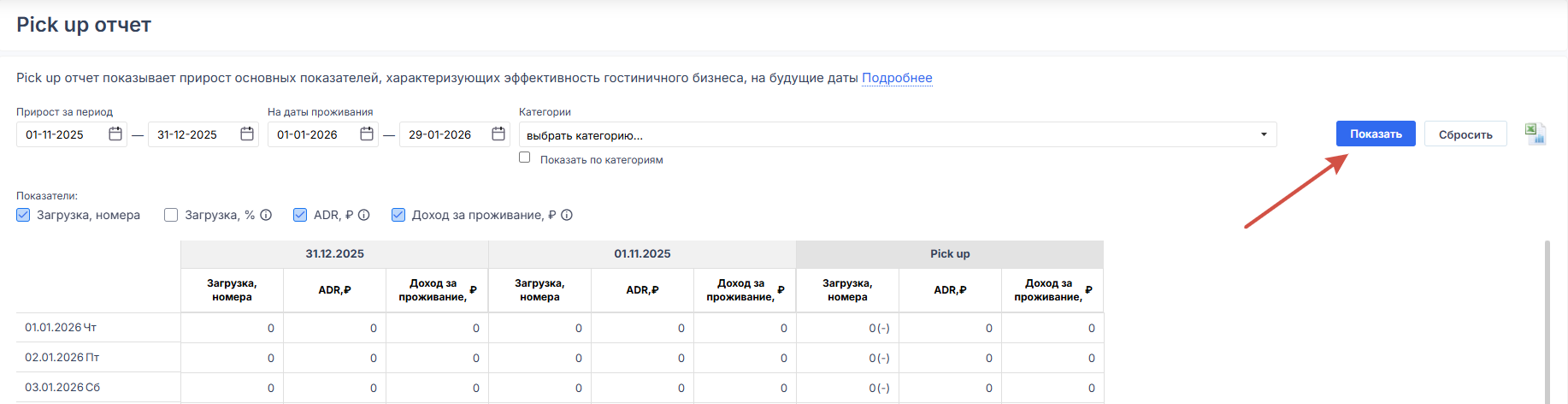
Task: Enable Загрузка, % indicator checkbox
Action: 171,215
